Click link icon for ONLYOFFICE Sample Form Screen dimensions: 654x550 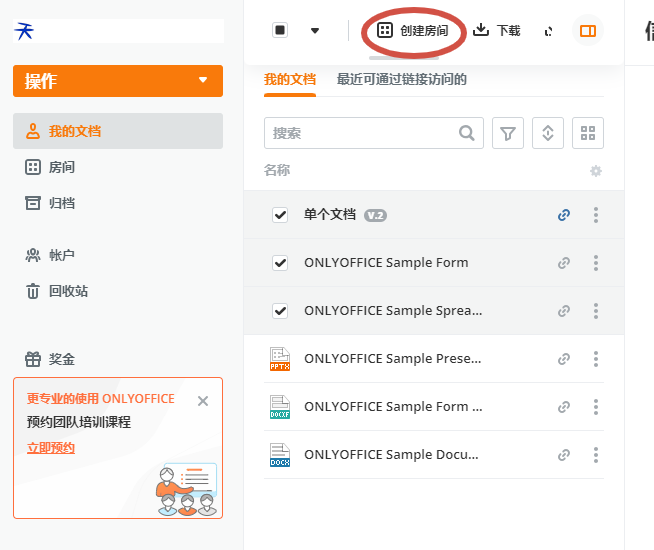pyautogui.click(x=564, y=263)
